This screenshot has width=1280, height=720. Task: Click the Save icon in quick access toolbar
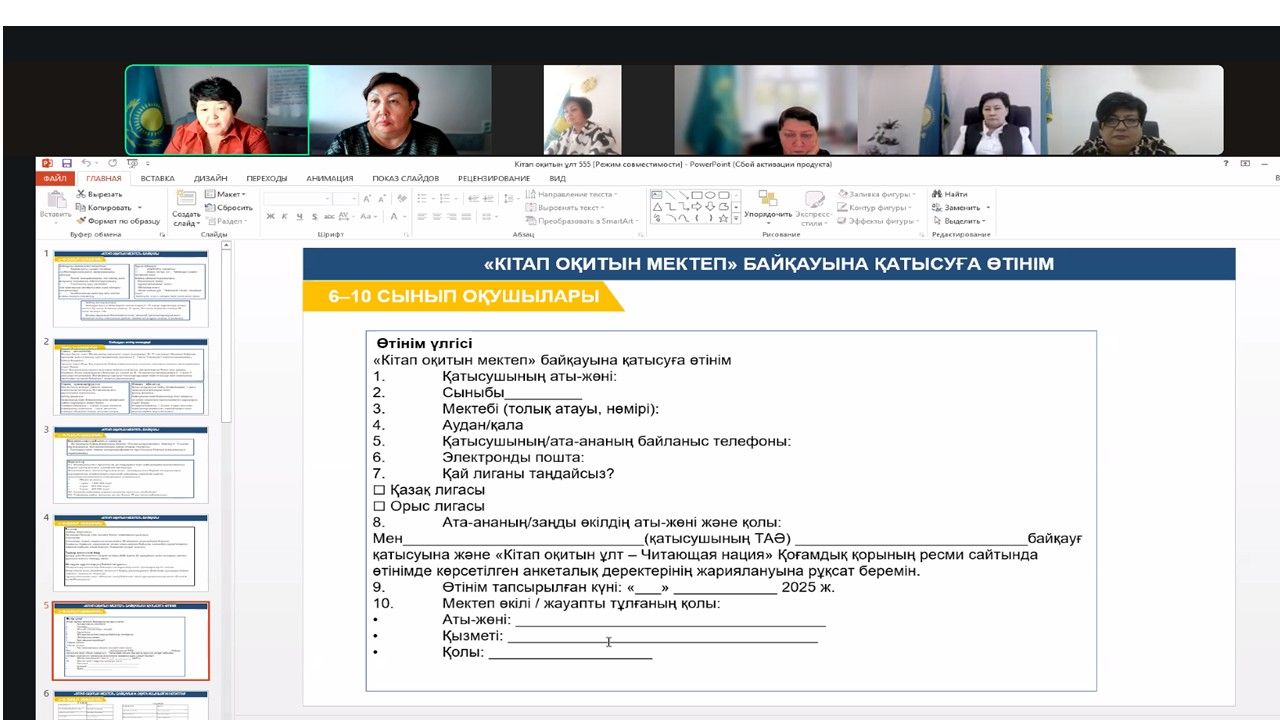[x=66, y=164]
